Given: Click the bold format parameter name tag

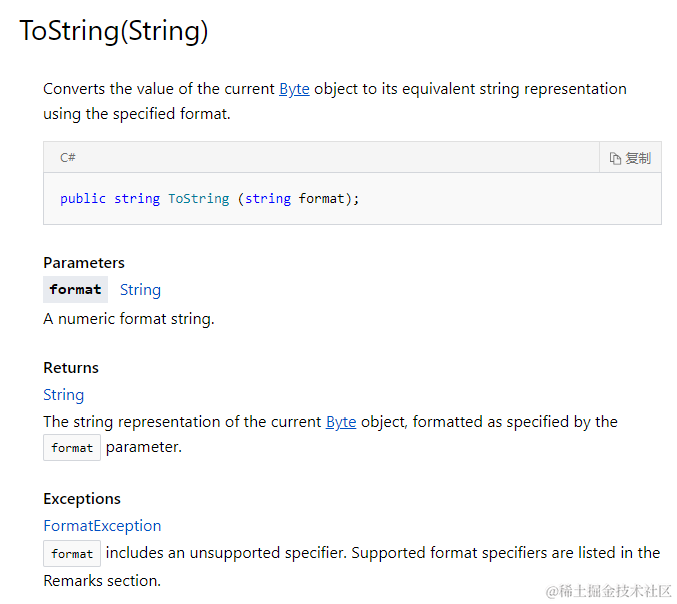Looking at the screenshot, I should [75, 290].
